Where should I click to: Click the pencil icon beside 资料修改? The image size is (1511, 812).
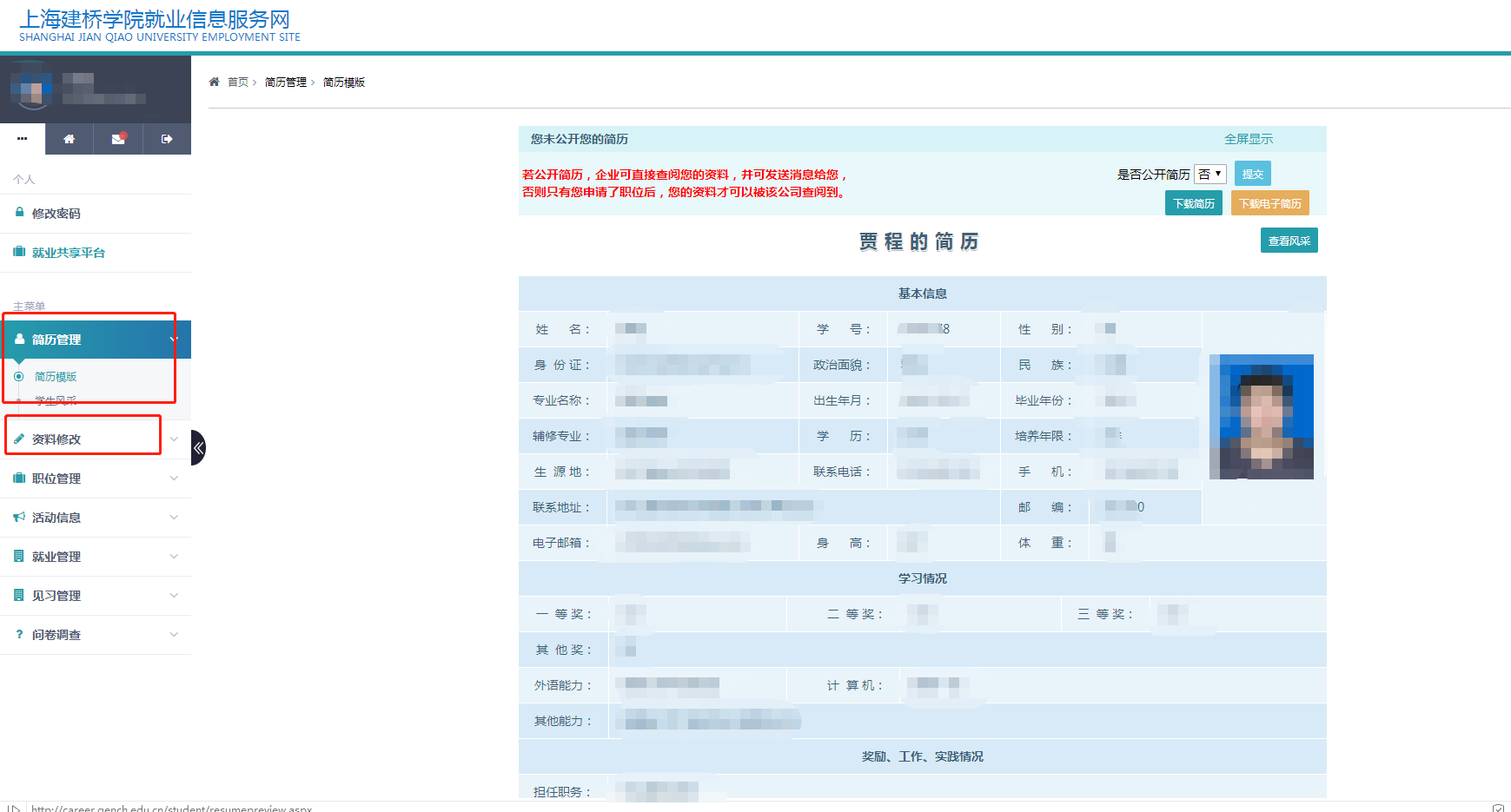(19, 439)
